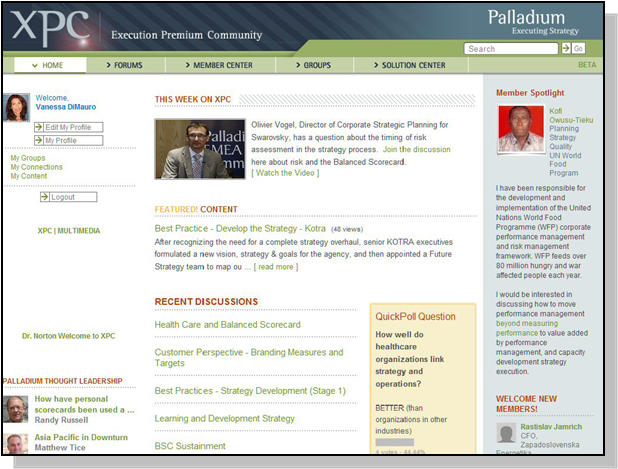Image resolution: width=618 pixels, height=469 pixels.
Task: Open Customer Perspective - Branding Measures discussion
Action: [249, 357]
